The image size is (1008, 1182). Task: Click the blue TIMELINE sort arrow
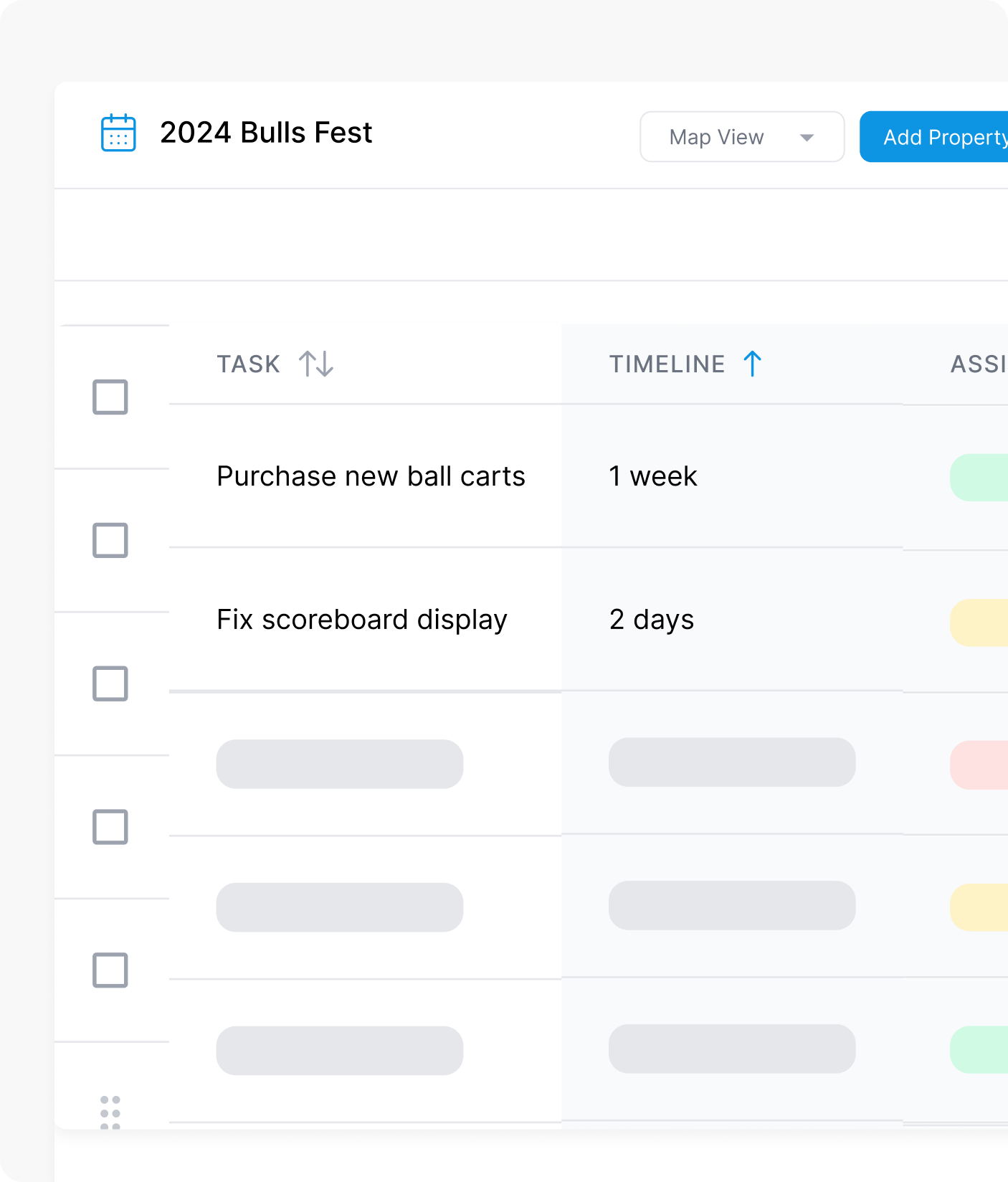pos(752,364)
